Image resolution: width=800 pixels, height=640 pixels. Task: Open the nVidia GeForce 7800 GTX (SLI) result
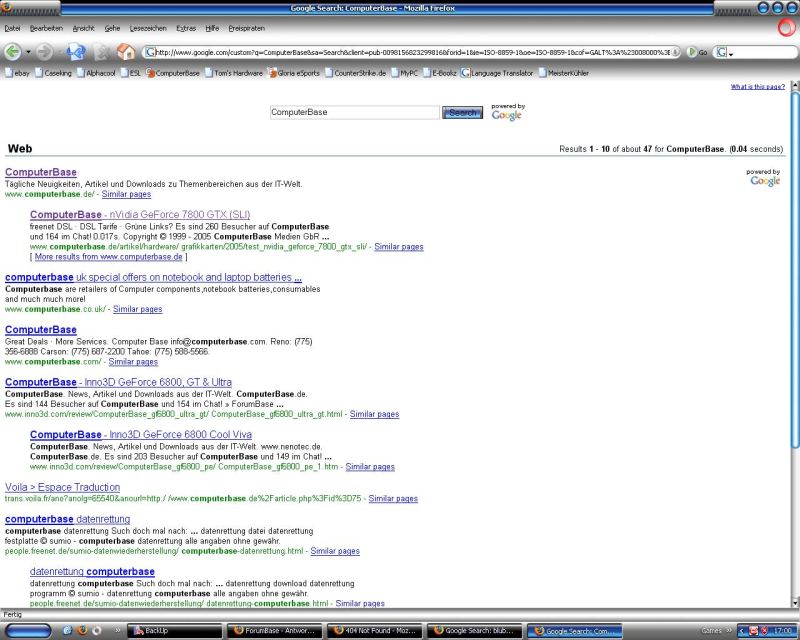(x=140, y=214)
